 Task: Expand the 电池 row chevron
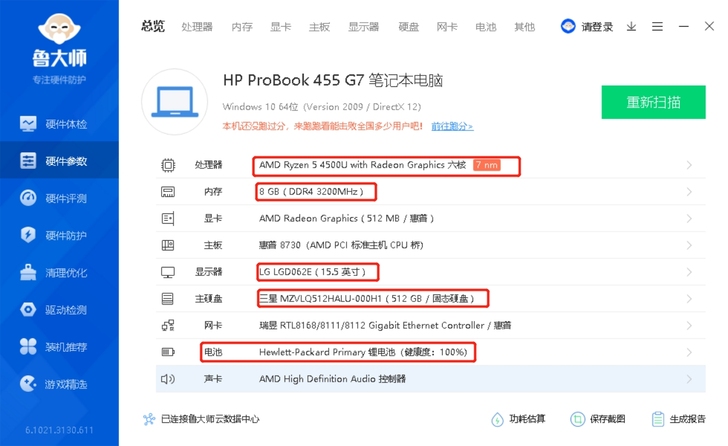pos(689,352)
